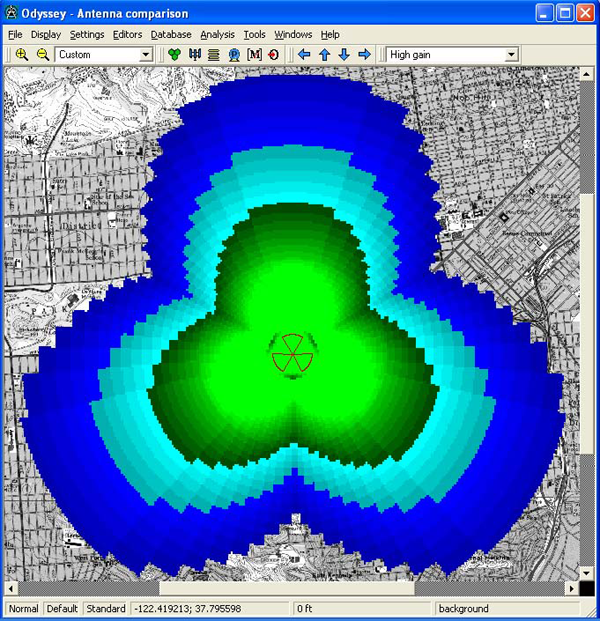Click the red sector antenna site marker

(x=289, y=354)
